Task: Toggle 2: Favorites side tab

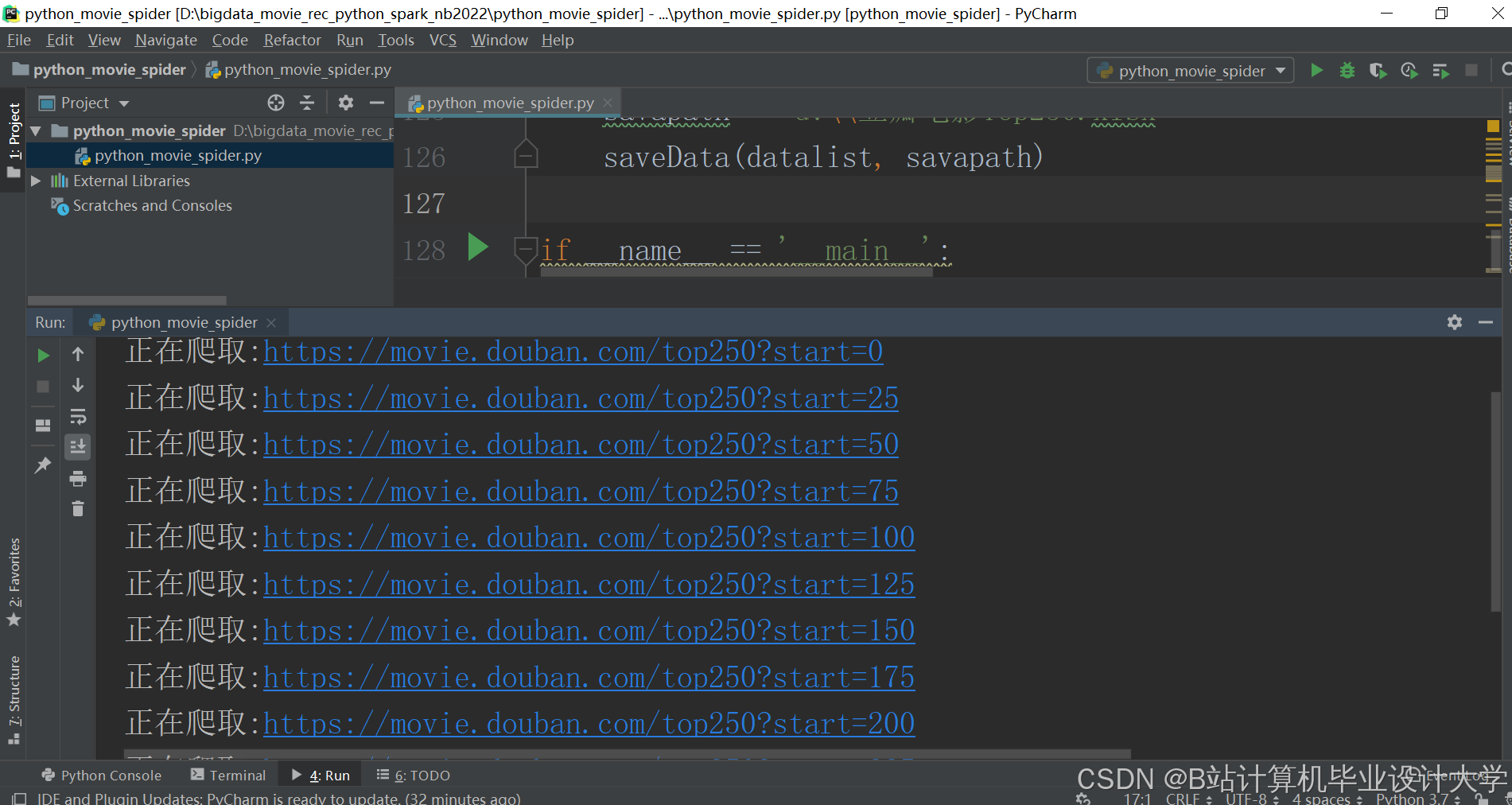Action: click(14, 581)
